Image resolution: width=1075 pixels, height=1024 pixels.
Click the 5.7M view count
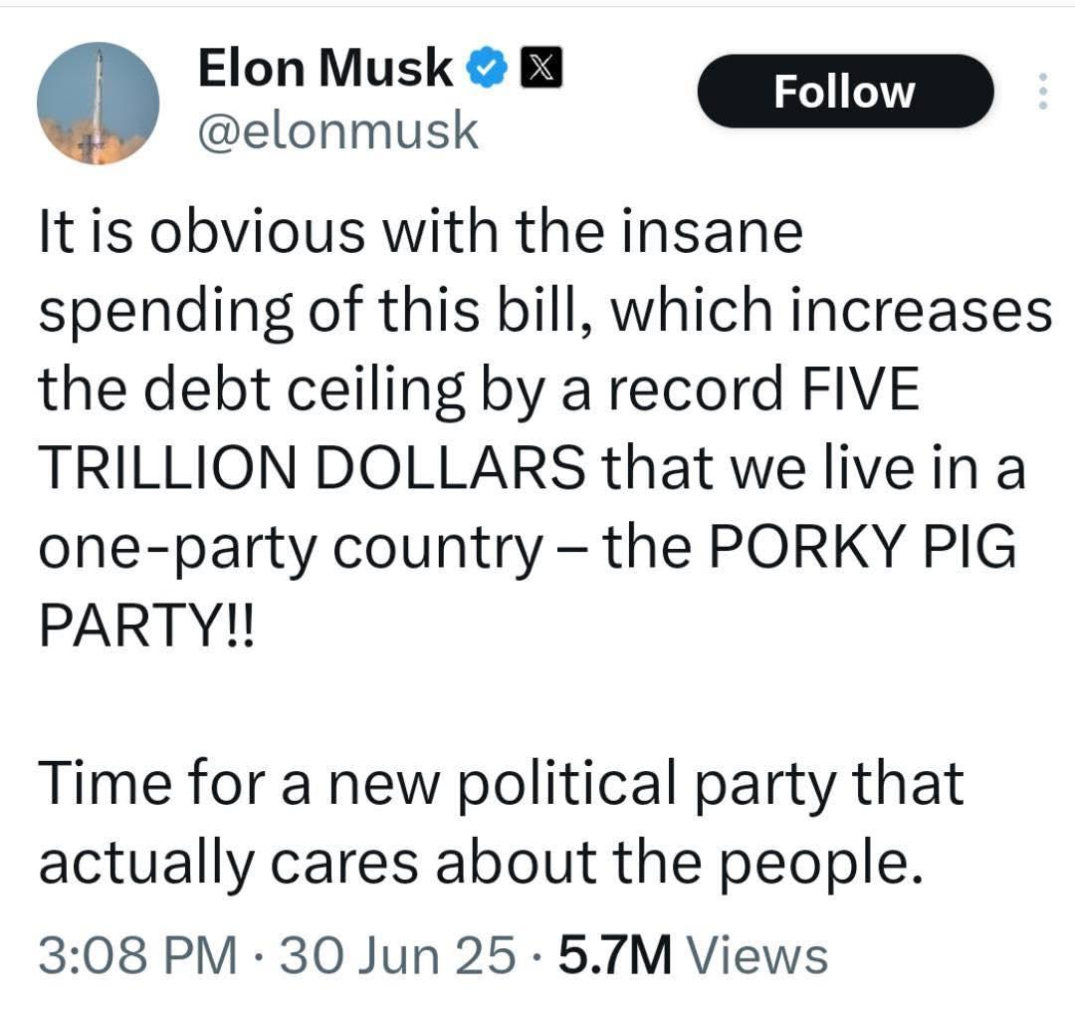click(615, 956)
